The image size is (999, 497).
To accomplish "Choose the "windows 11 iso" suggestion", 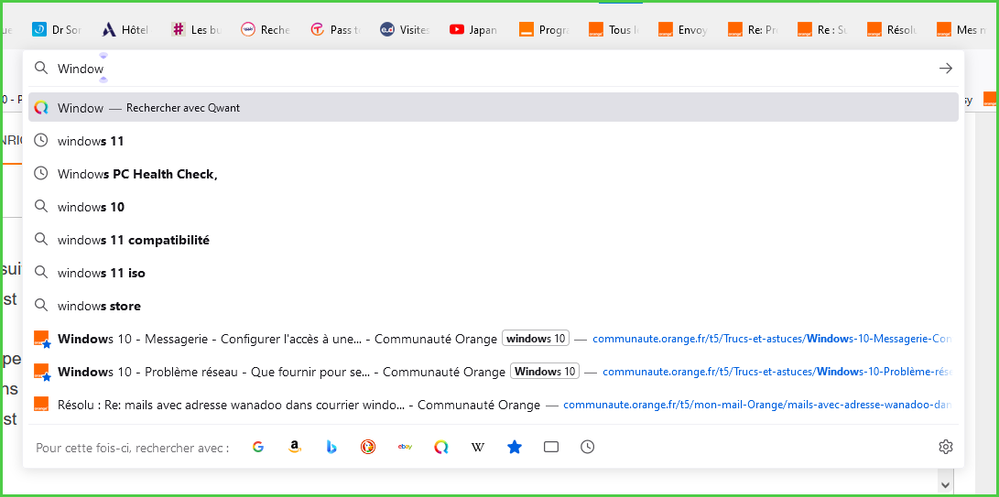I will coord(101,273).
